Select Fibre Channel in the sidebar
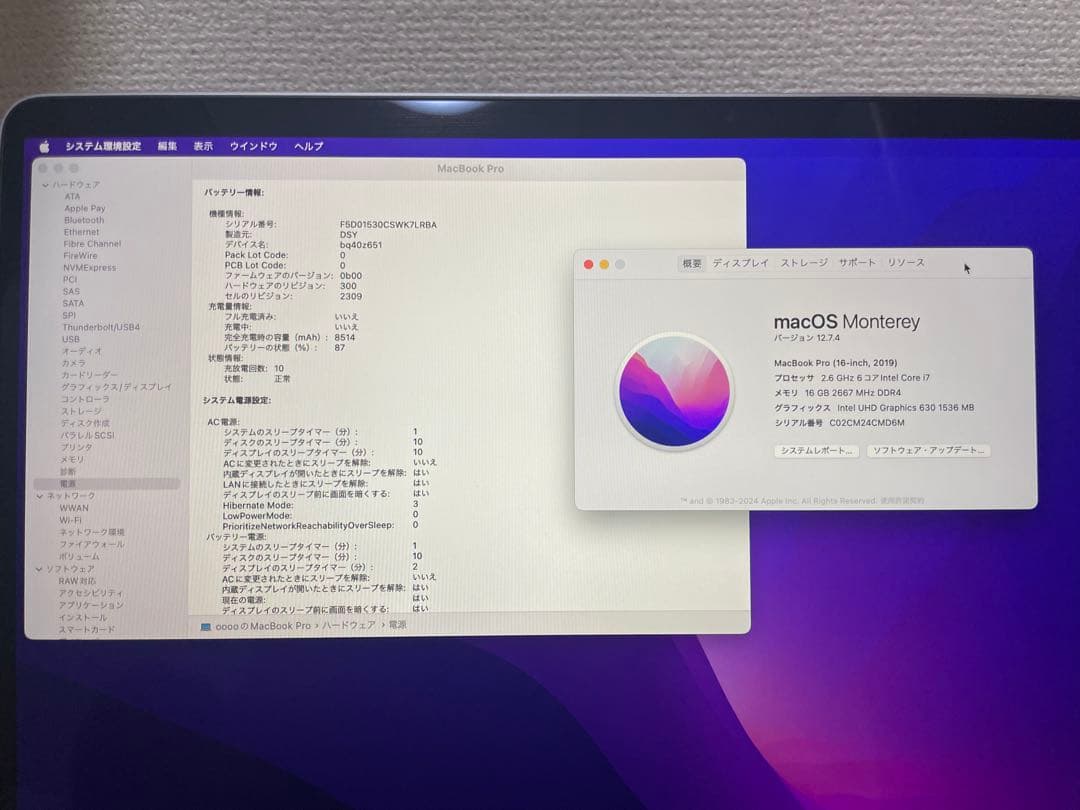The width and height of the screenshot is (1080, 810). [x=92, y=244]
